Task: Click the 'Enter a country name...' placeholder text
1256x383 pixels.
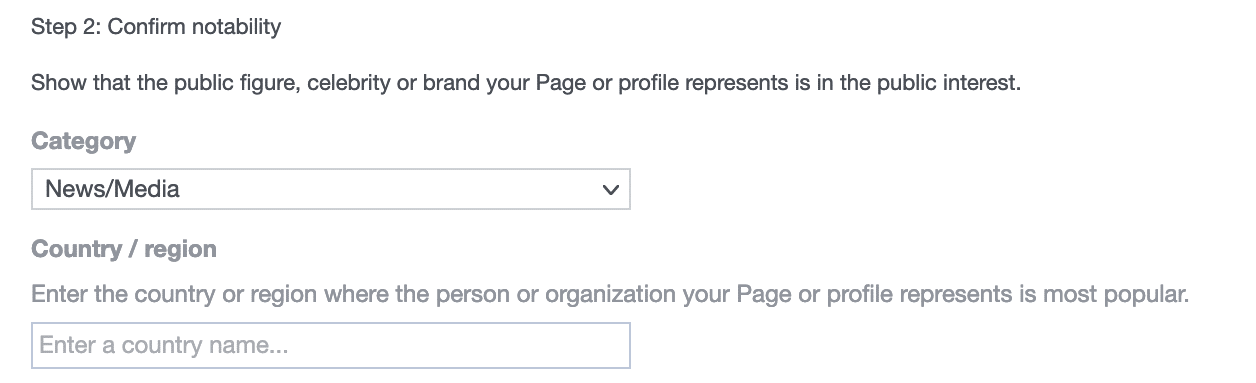Action: pos(164,346)
